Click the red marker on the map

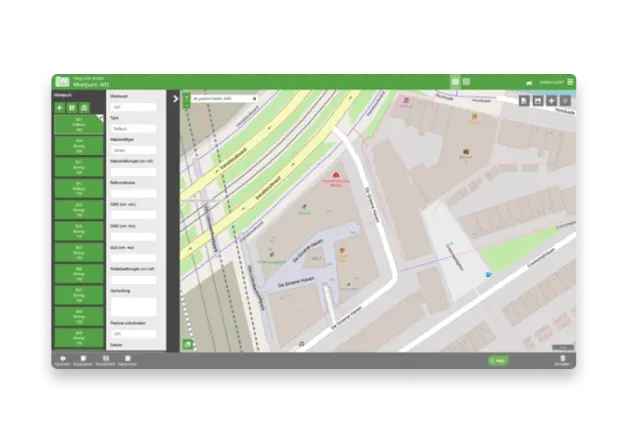pos(336,175)
